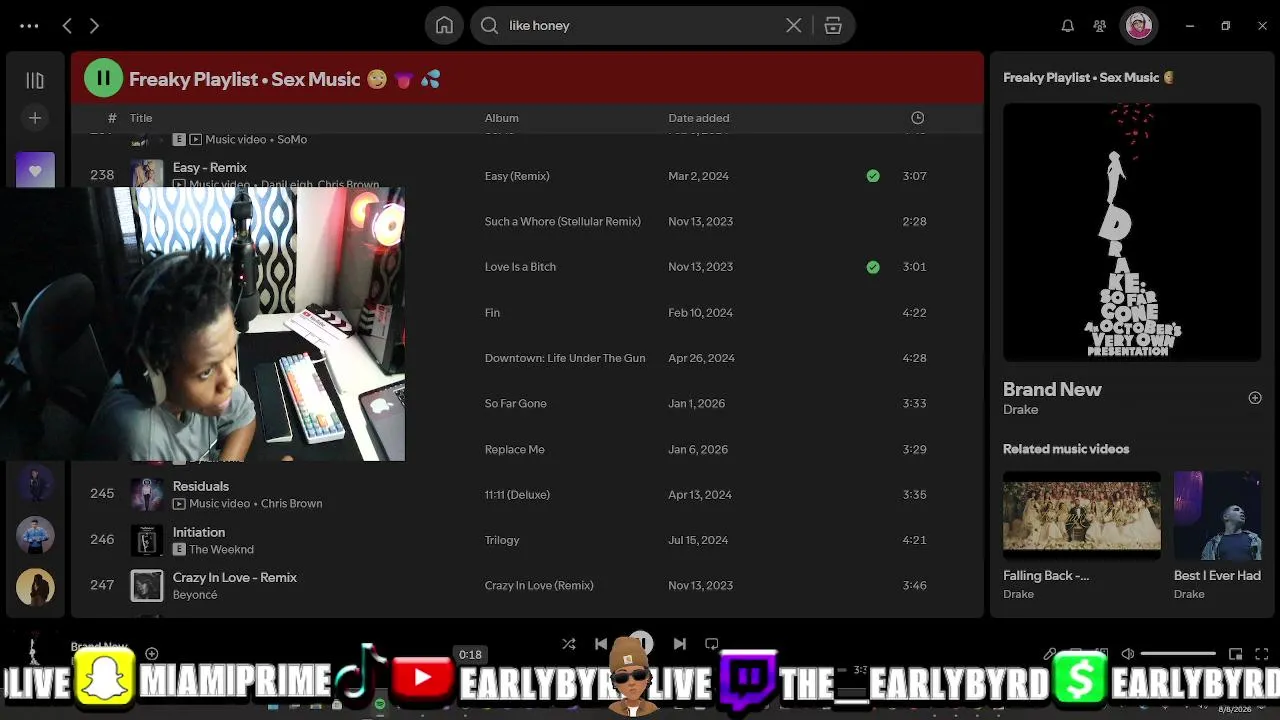This screenshot has width=1280, height=720.
Task: Add Brand New to Liked Songs
Action: [1255, 398]
